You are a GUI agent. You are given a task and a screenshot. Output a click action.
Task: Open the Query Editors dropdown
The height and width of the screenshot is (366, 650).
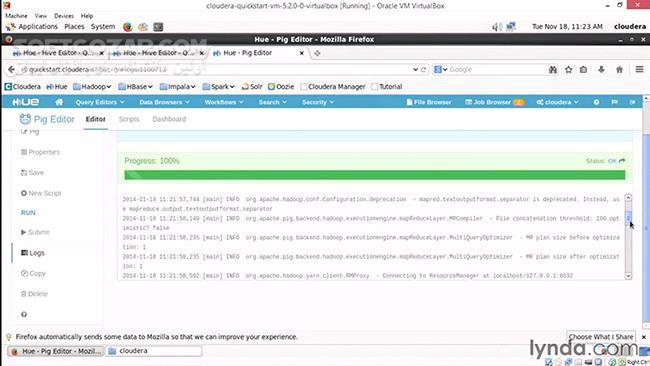tap(99, 102)
